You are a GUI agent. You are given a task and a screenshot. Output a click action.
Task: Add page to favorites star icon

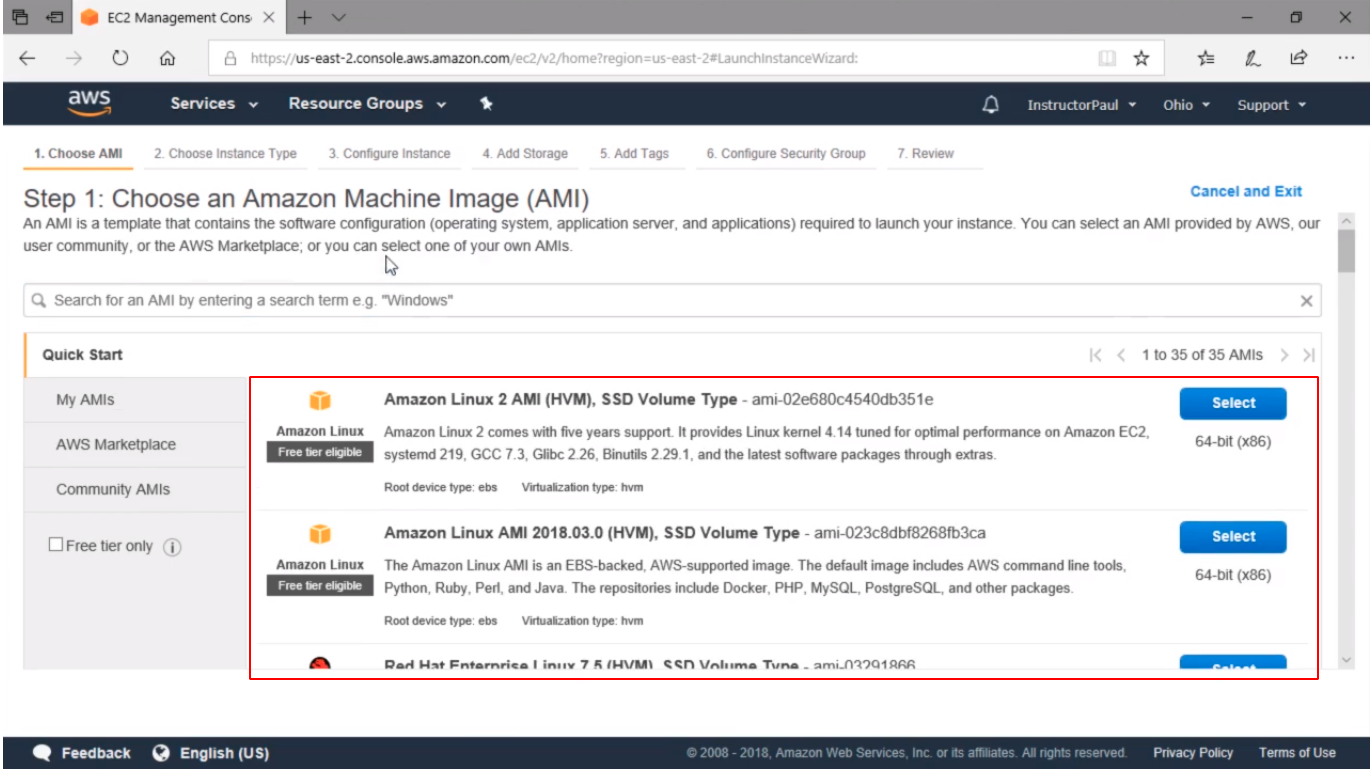pos(1141,58)
